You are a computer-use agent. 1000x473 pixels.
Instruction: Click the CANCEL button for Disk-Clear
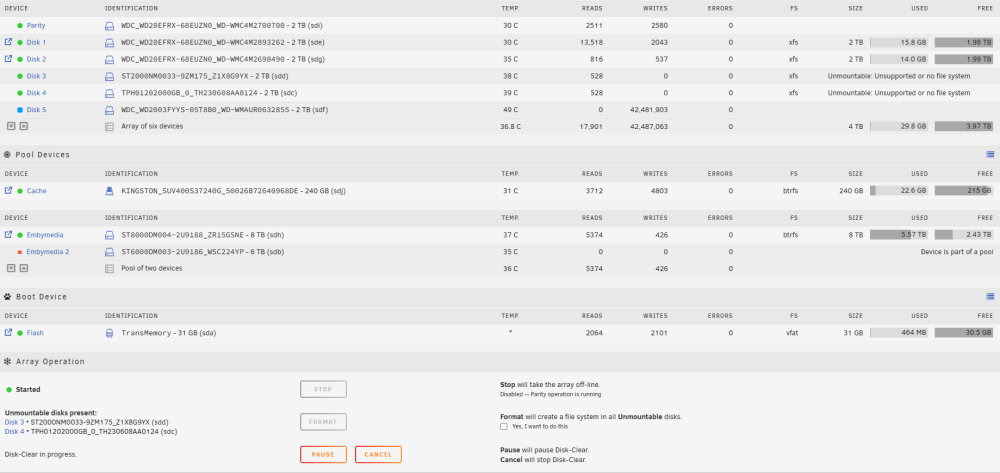[378, 455]
